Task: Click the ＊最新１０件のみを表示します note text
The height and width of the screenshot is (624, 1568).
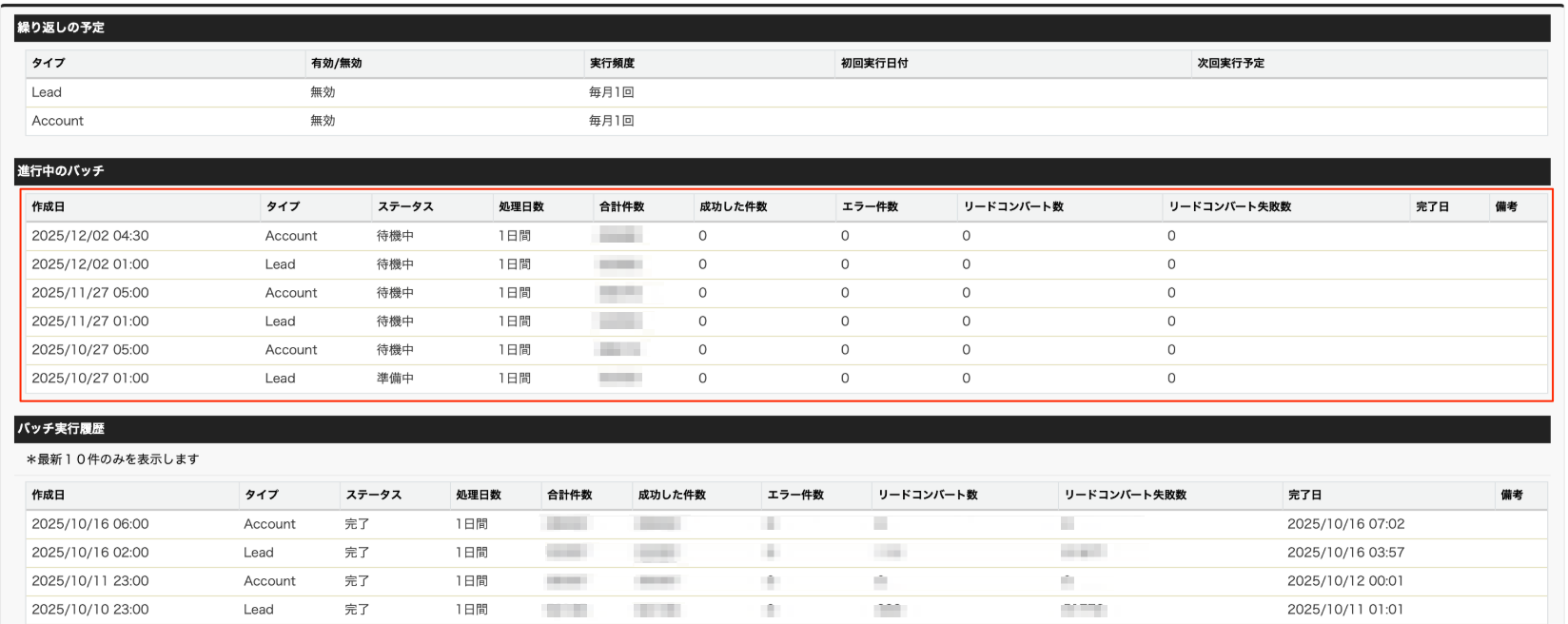Action: tap(112, 459)
